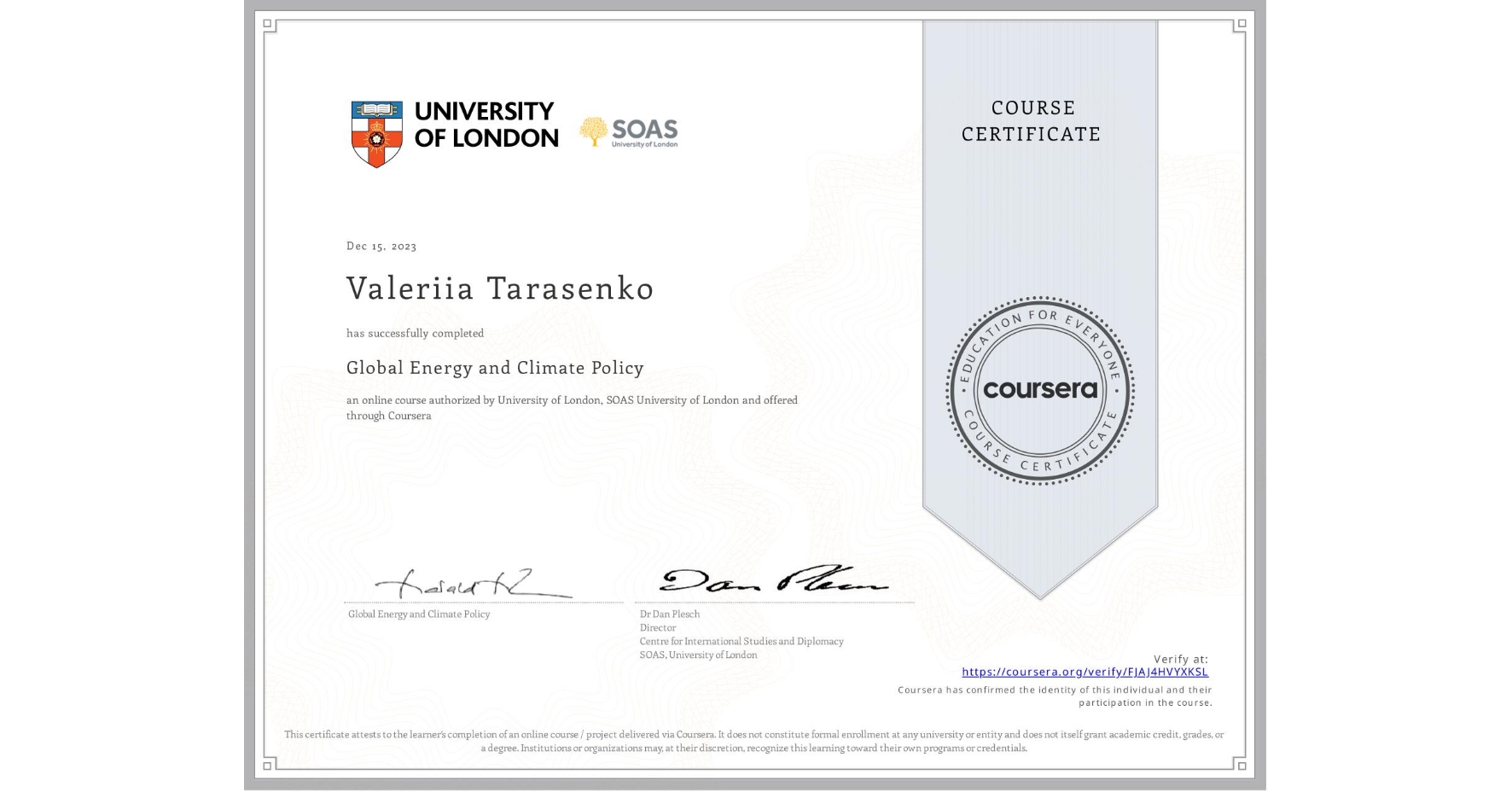Select the recipient name Valeriia Tarasenko
Viewport: 1512px width, 792px height.
point(499,289)
